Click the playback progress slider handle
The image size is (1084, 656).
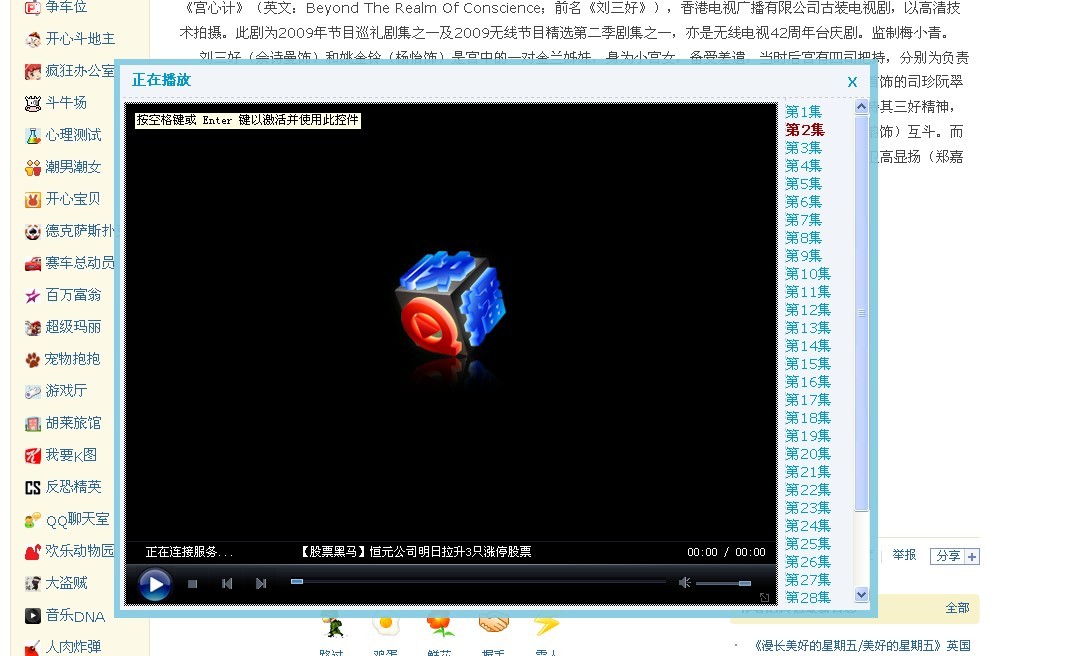[297, 581]
